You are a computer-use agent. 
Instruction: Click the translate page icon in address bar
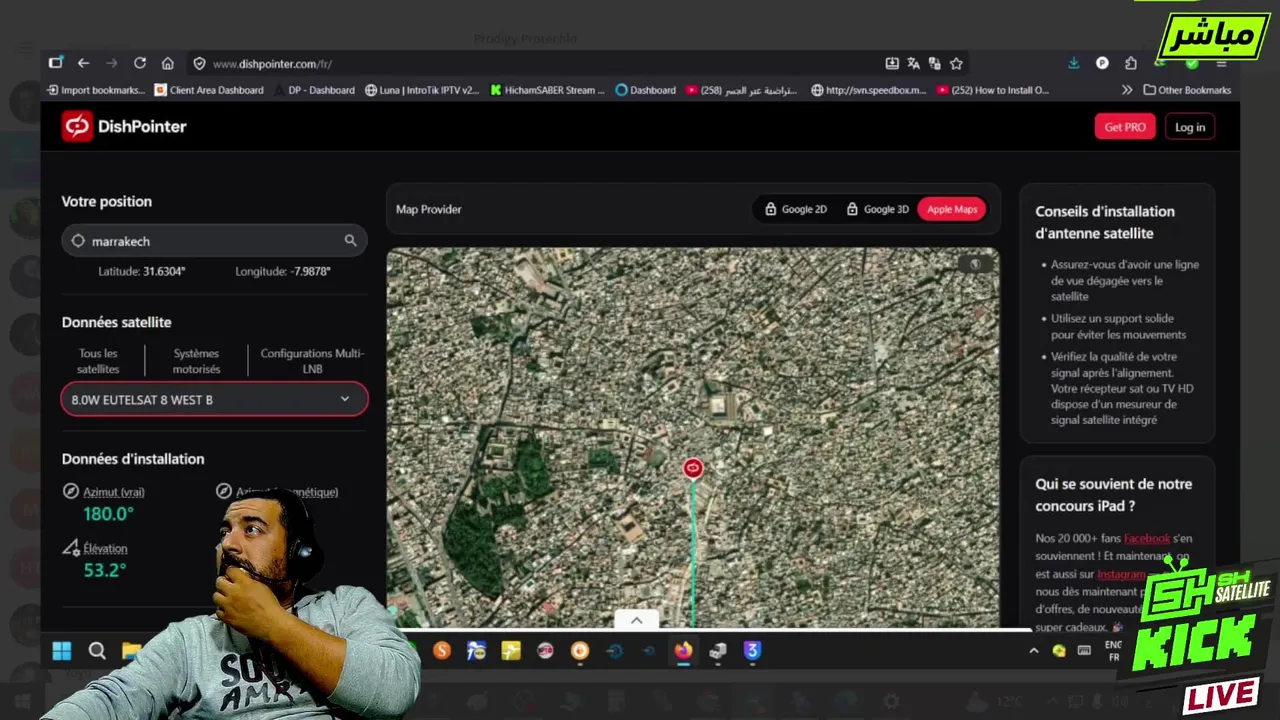tap(913, 63)
